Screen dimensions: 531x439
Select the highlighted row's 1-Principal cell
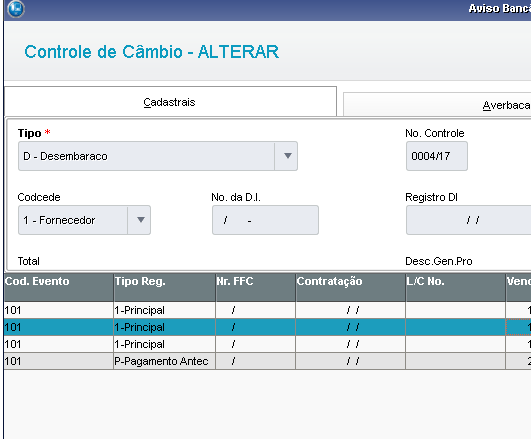coord(165,327)
